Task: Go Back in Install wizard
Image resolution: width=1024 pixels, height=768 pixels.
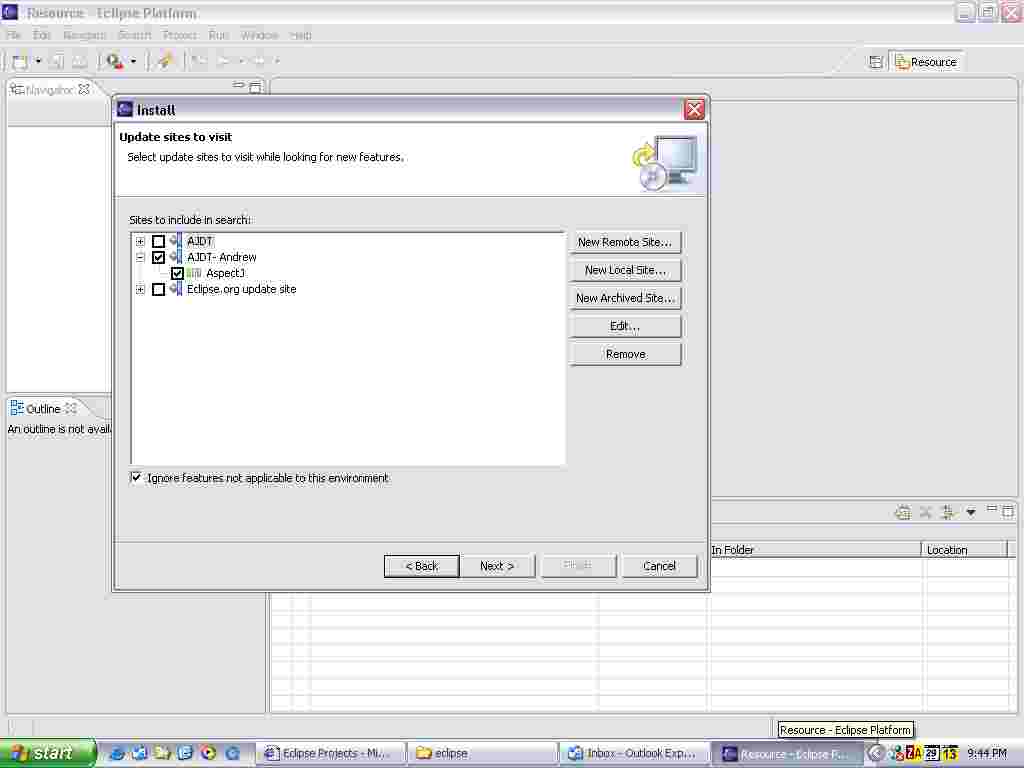Action: tap(422, 566)
